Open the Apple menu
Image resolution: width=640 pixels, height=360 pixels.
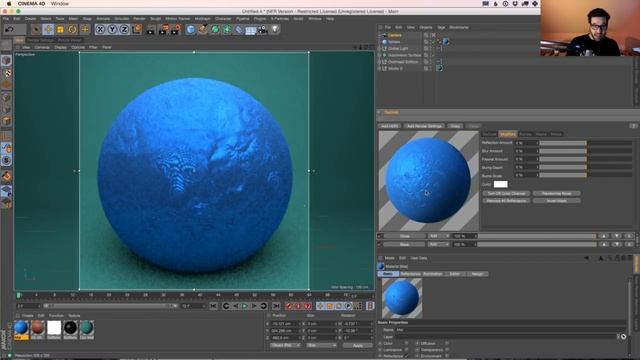point(9,4)
